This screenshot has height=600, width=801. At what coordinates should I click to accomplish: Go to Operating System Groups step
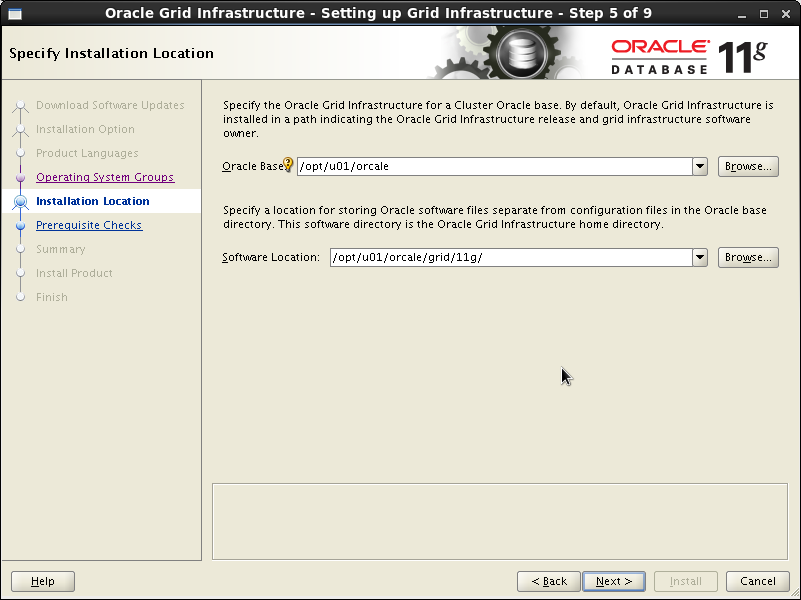click(105, 177)
